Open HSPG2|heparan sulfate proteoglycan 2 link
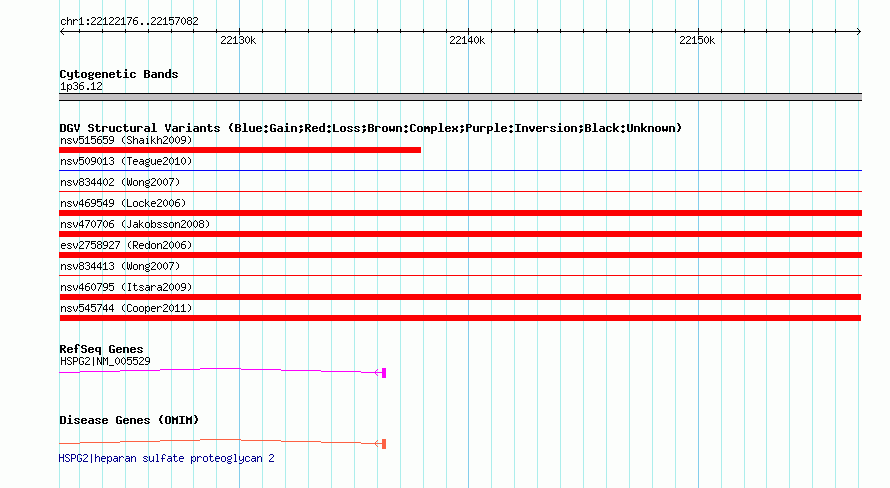This screenshot has height=488, width=890. pos(166,458)
